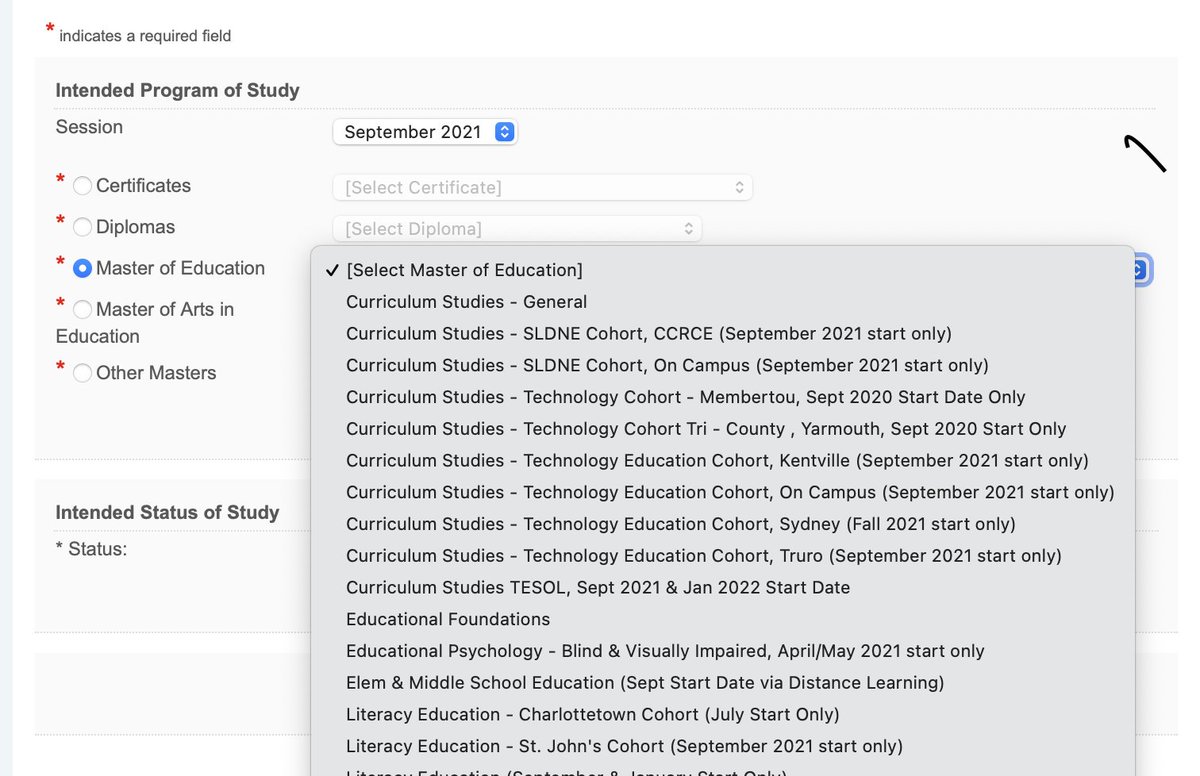The width and height of the screenshot is (1200, 776).
Task: Click the Certificates label text
Action: (x=143, y=186)
